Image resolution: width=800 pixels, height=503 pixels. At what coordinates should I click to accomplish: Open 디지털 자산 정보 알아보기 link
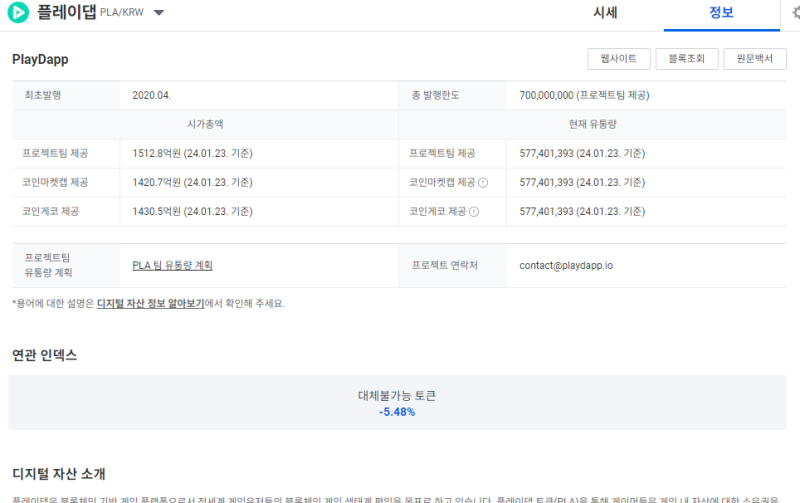(x=151, y=304)
